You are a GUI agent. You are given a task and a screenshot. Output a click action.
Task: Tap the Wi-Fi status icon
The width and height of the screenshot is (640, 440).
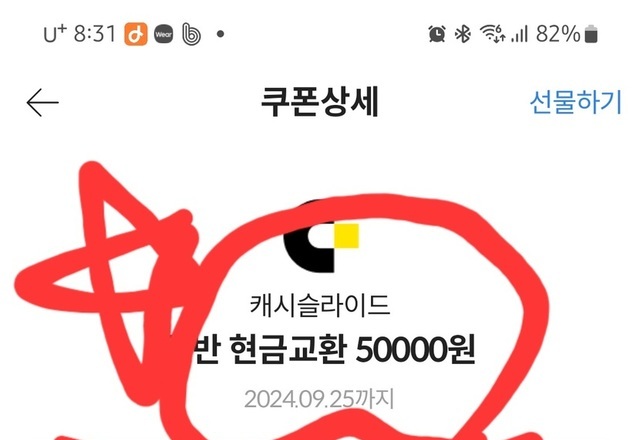point(493,33)
